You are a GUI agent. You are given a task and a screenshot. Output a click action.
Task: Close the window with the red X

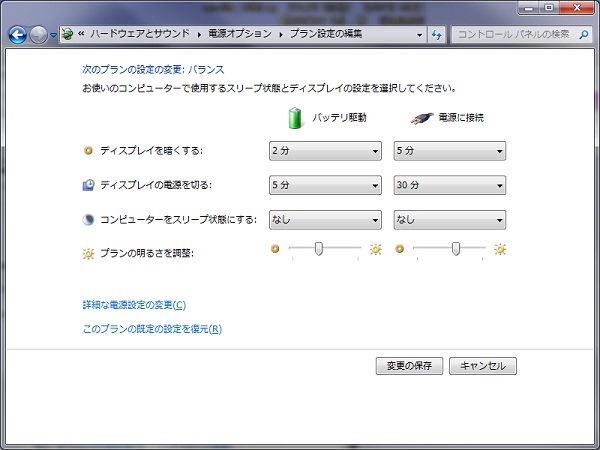(x=577, y=8)
